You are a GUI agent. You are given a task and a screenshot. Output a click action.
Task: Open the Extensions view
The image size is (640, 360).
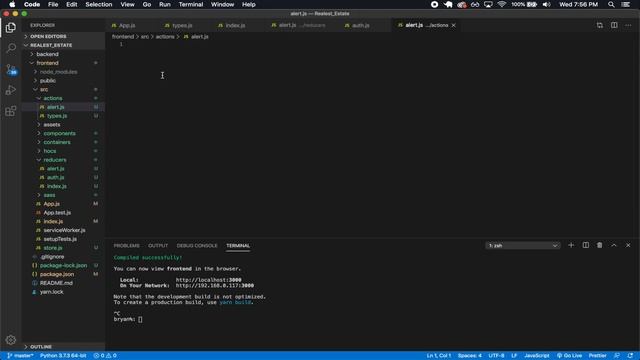(x=11, y=111)
